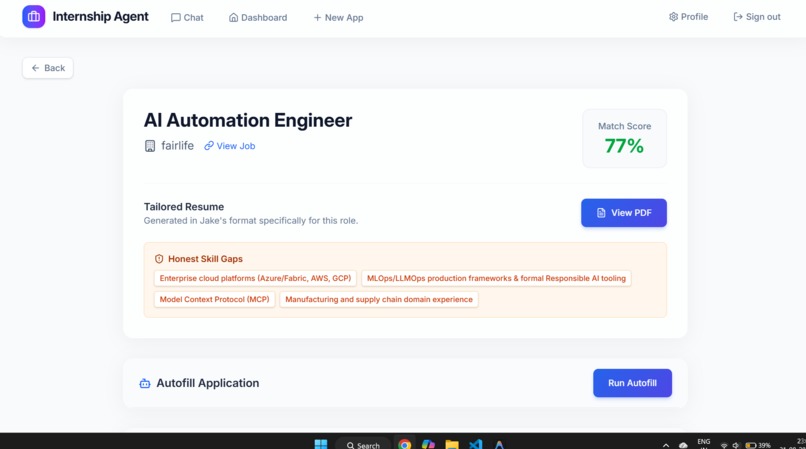Select the MLOps/LLMOps production frameworks tag
Image resolution: width=806 pixels, height=449 pixels.
496,278
